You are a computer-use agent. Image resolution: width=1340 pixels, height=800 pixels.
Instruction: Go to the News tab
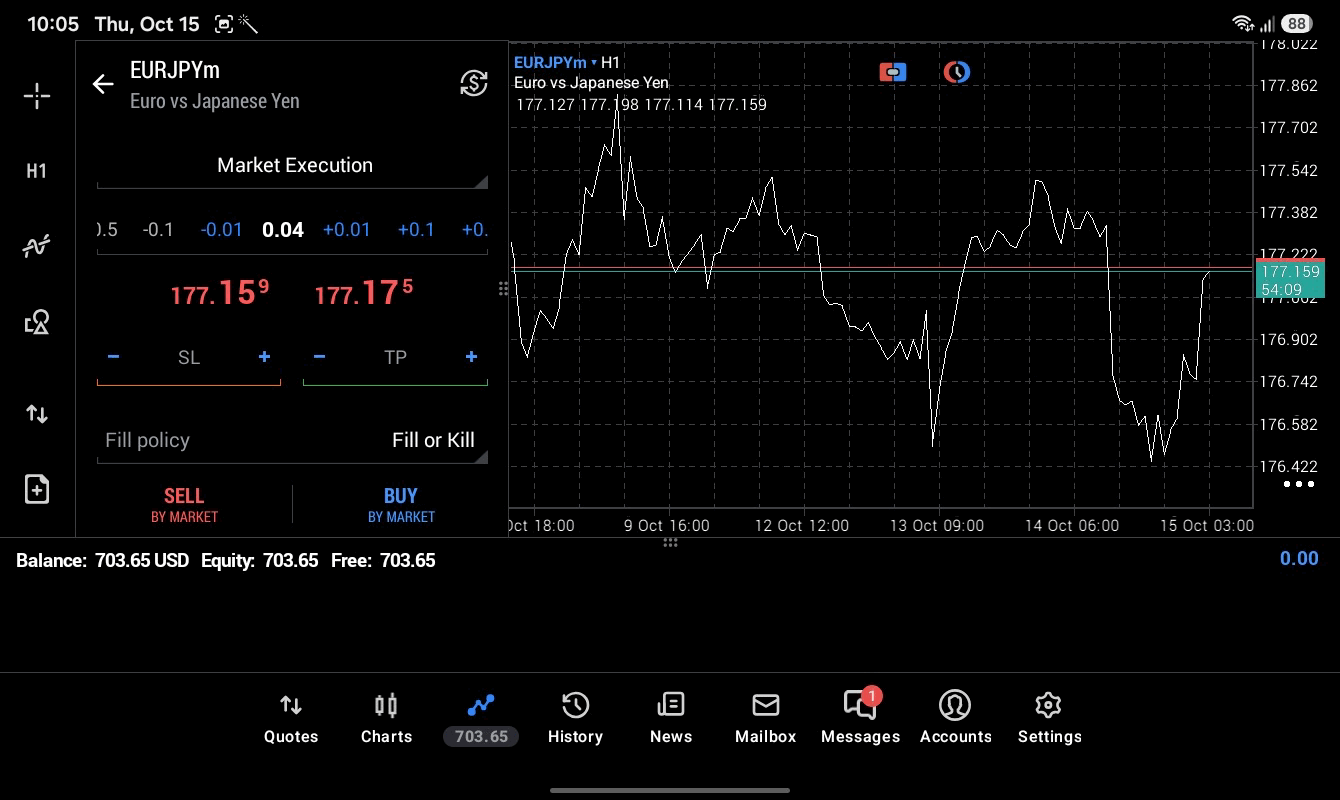671,719
